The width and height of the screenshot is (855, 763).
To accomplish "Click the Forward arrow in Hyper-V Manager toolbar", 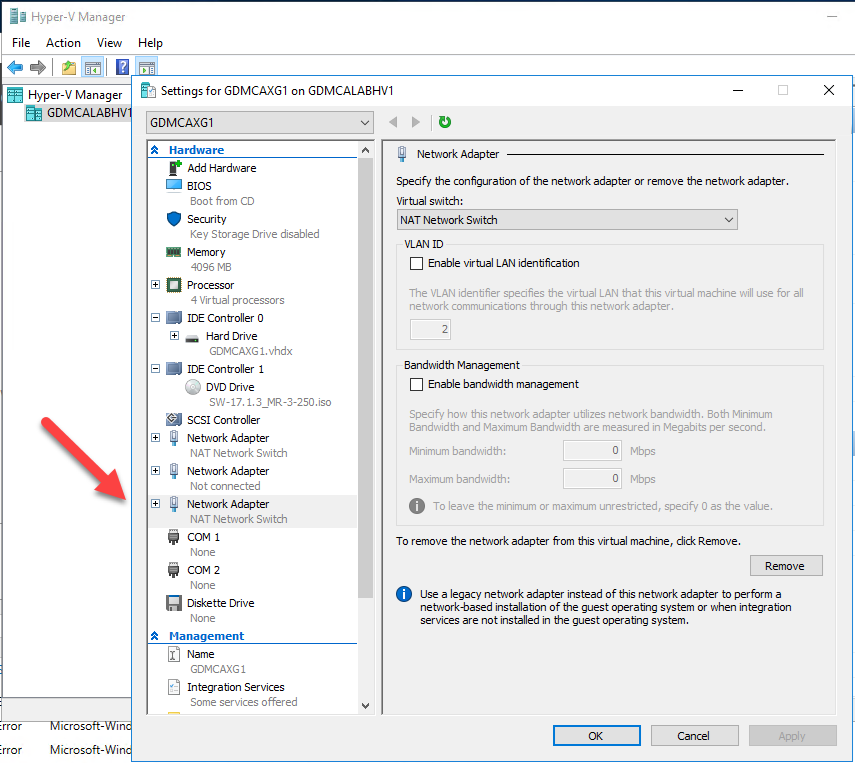I will (38, 68).
